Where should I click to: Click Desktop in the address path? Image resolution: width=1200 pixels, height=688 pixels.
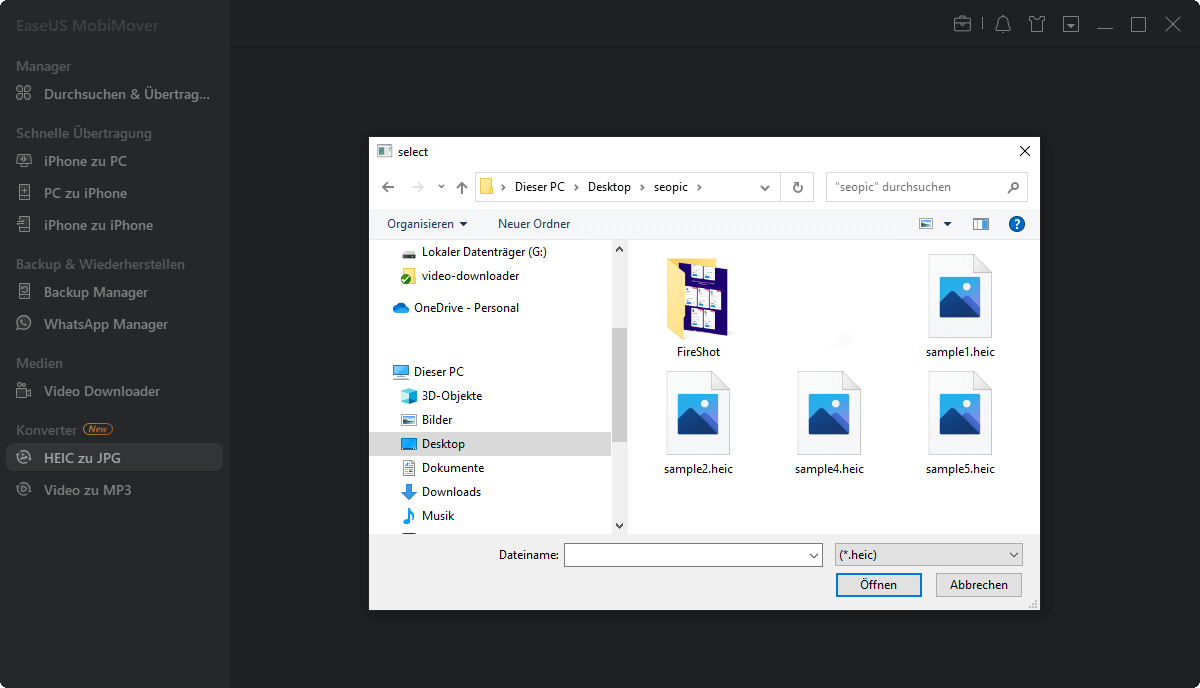(x=609, y=187)
